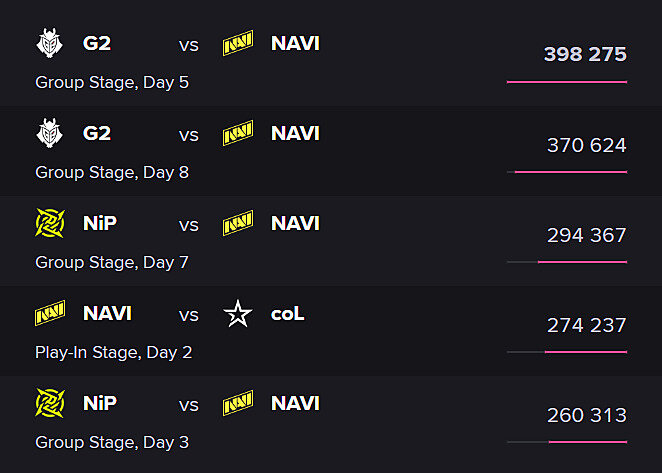Screen dimensions: 662x473
Task: Select the G2 logo in the Day 8 match
Action: (49, 134)
